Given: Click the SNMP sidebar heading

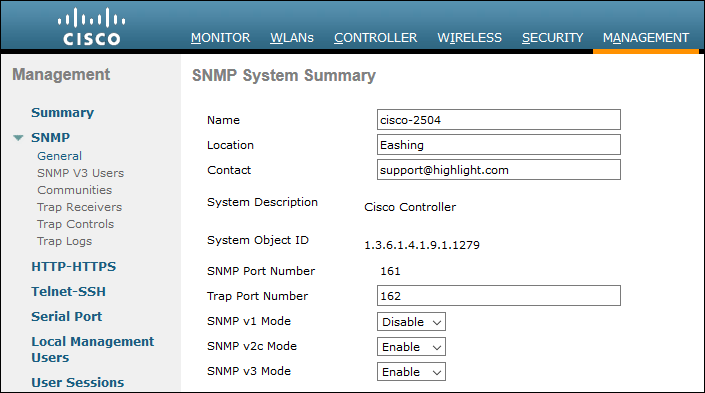Looking at the screenshot, I should pos(50,138).
